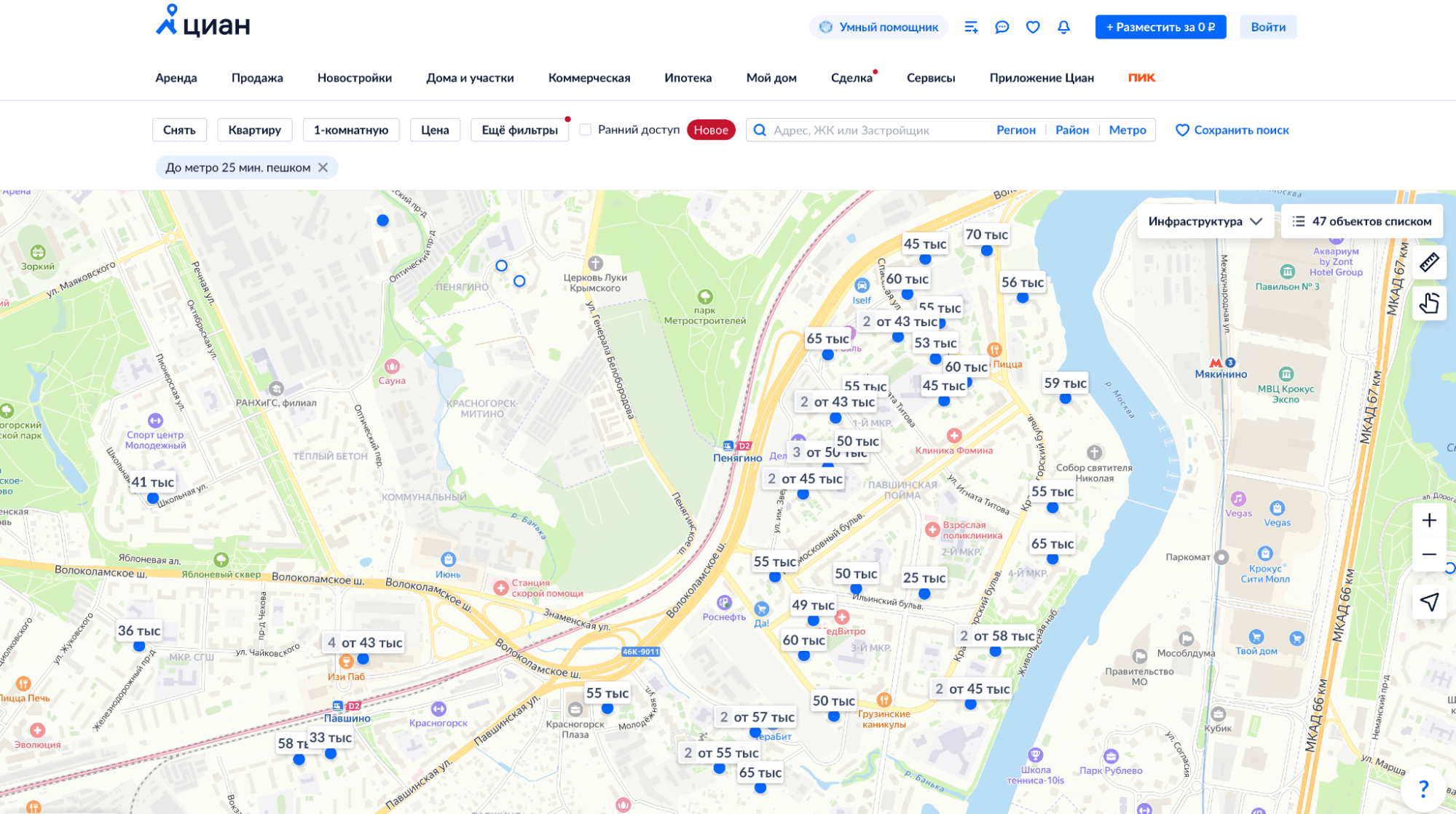The image size is (1456, 814).
Task: Activate the draw-area hand tool
Action: click(x=1429, y=303)
